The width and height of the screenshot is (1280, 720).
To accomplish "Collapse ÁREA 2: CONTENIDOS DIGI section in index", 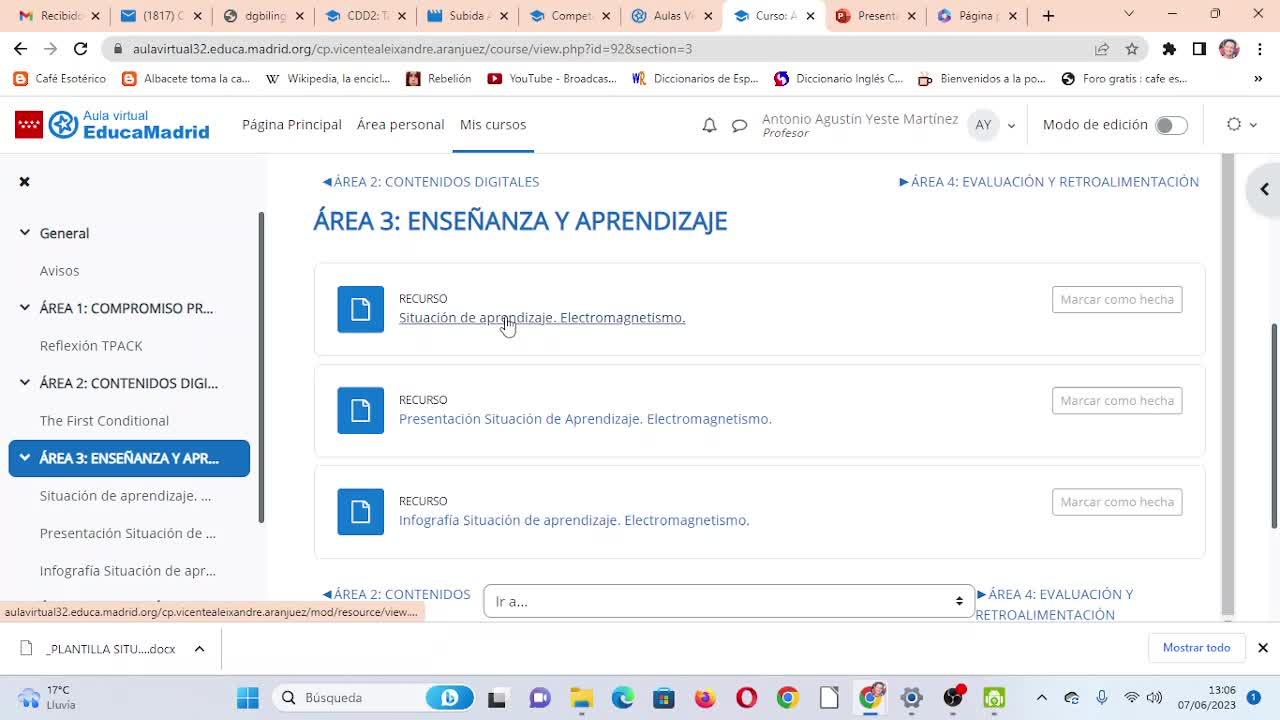I will click(25, 383).
